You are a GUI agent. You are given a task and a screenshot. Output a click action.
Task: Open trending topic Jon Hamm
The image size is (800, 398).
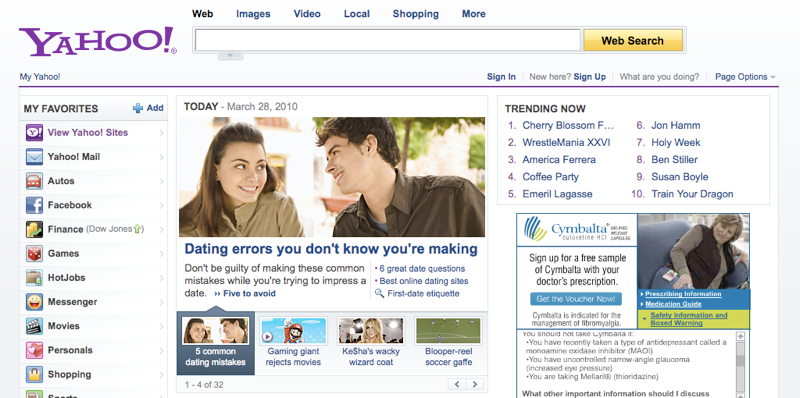(676, 126)
